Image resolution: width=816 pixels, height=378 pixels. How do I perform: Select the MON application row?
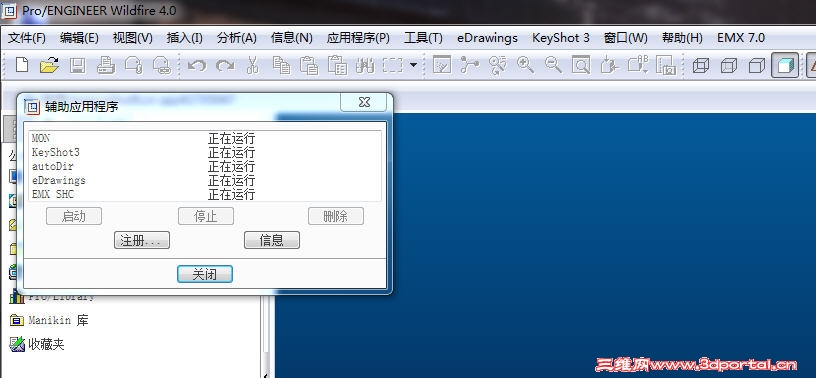pos(205,138)
